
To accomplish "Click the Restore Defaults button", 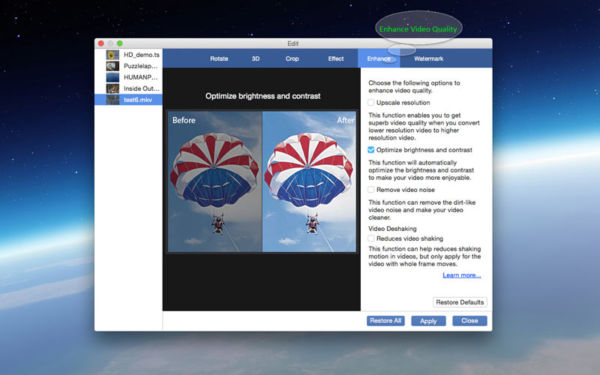I will [x=460, y=302].
